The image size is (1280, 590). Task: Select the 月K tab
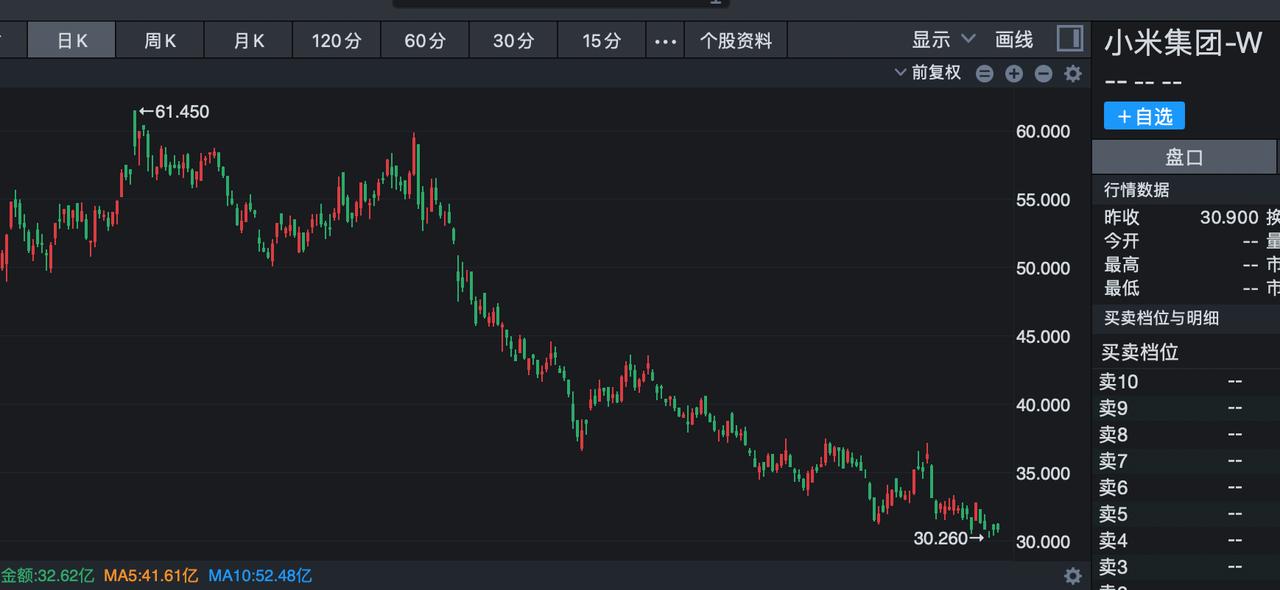coord(247,40)
